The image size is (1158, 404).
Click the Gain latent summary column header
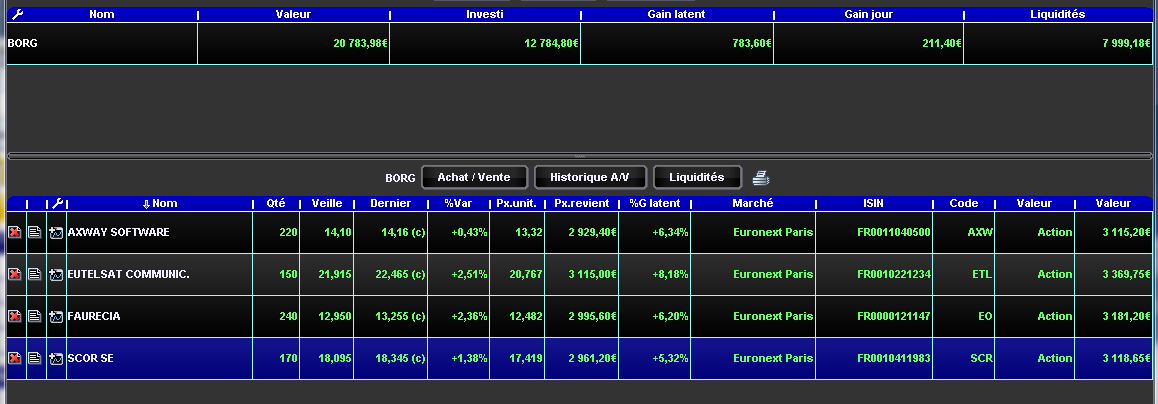676,14
